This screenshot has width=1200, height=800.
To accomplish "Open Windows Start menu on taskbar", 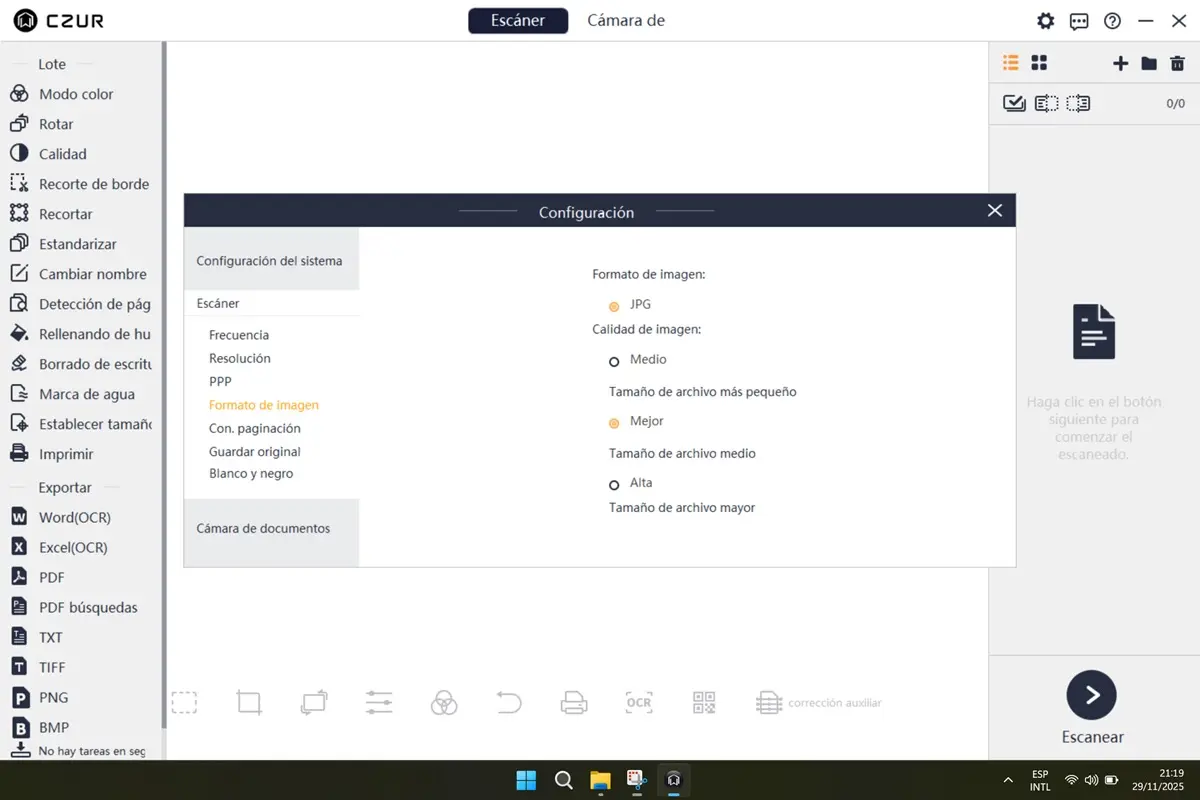I will pyautogui.click(x=525, y=780).
